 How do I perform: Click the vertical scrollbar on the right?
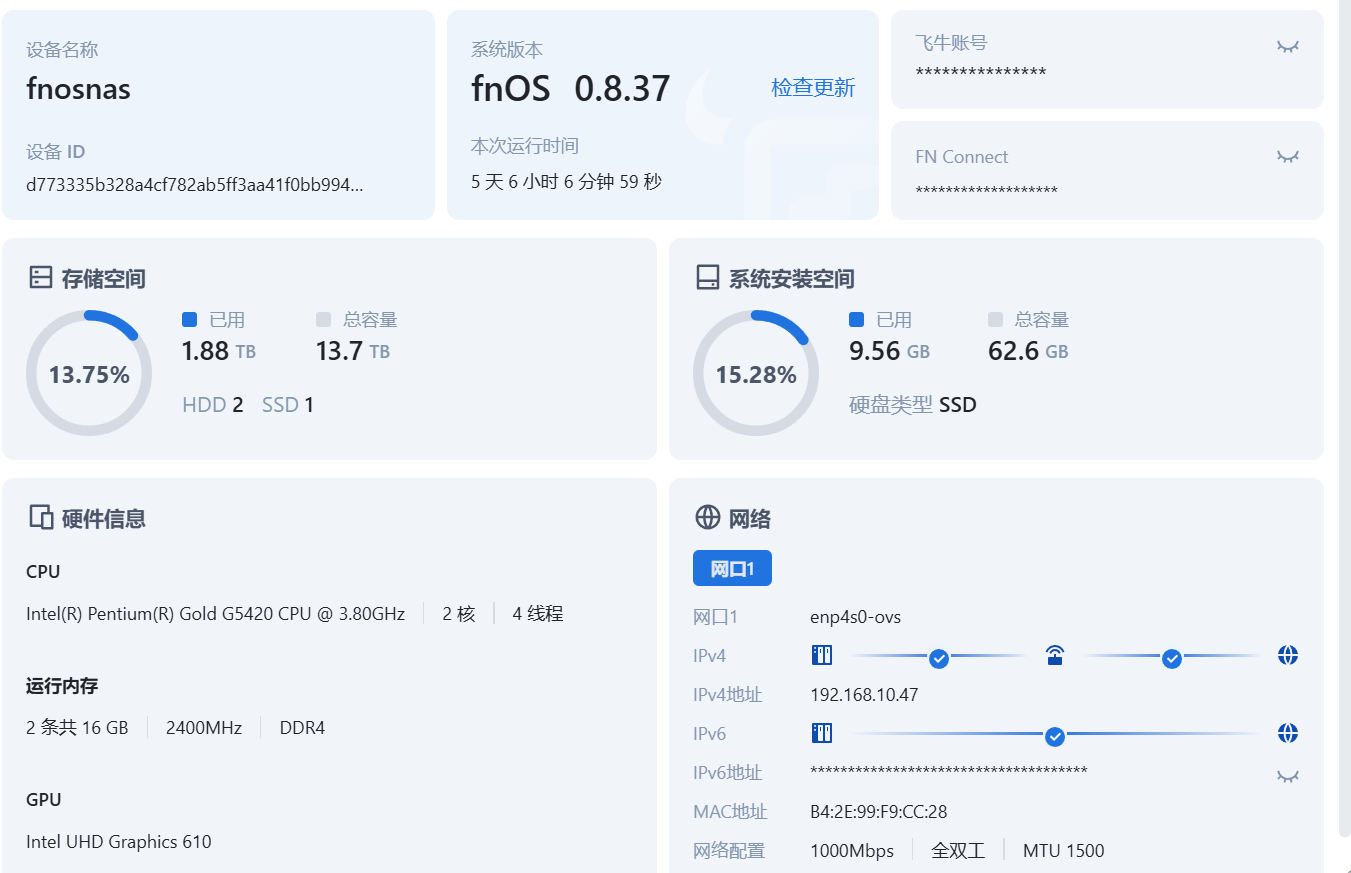click(x=1345, y=420)
